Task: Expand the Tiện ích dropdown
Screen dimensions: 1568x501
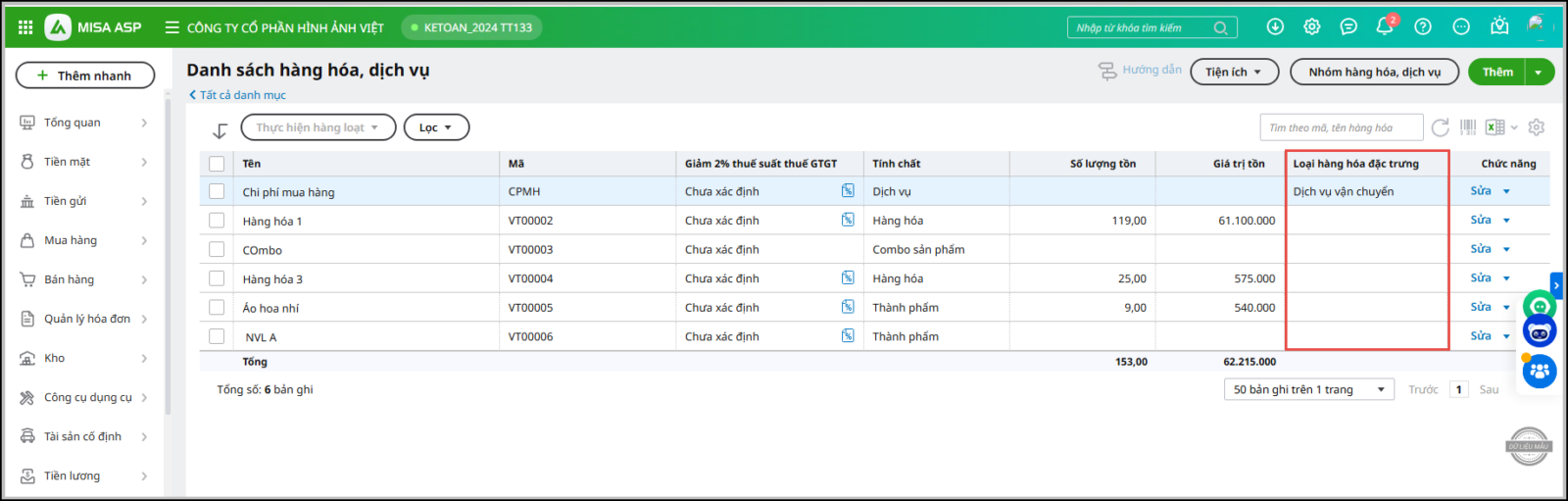Action: point(1234,72)
